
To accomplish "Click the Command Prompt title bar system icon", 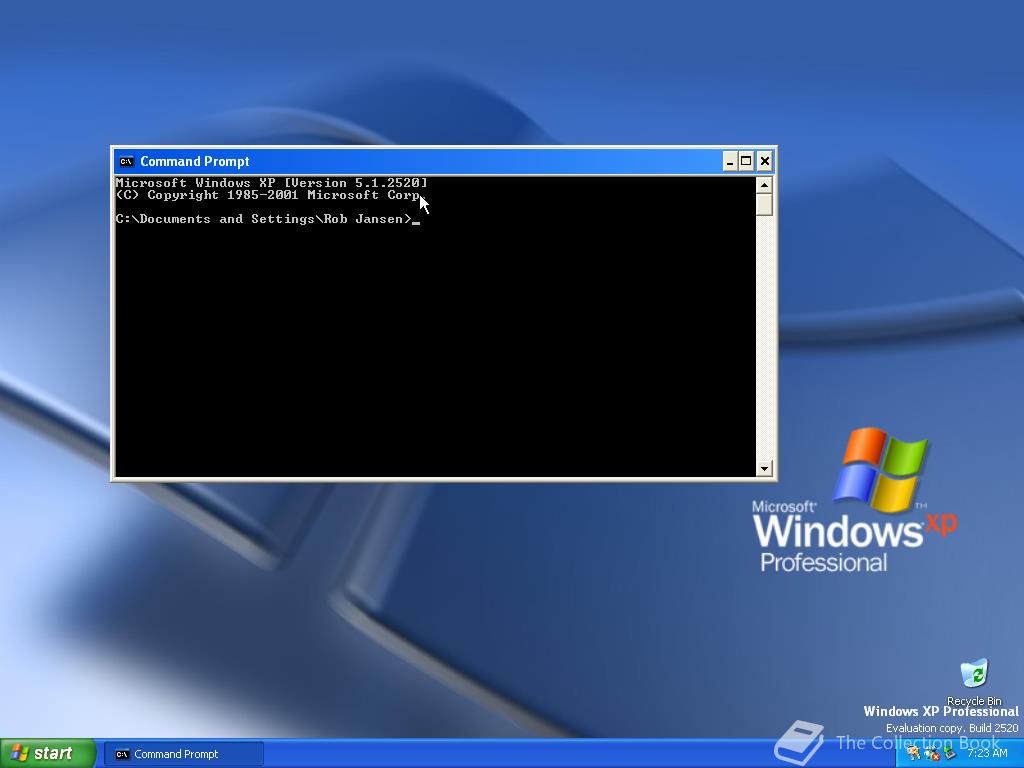I will coord(126,161).
